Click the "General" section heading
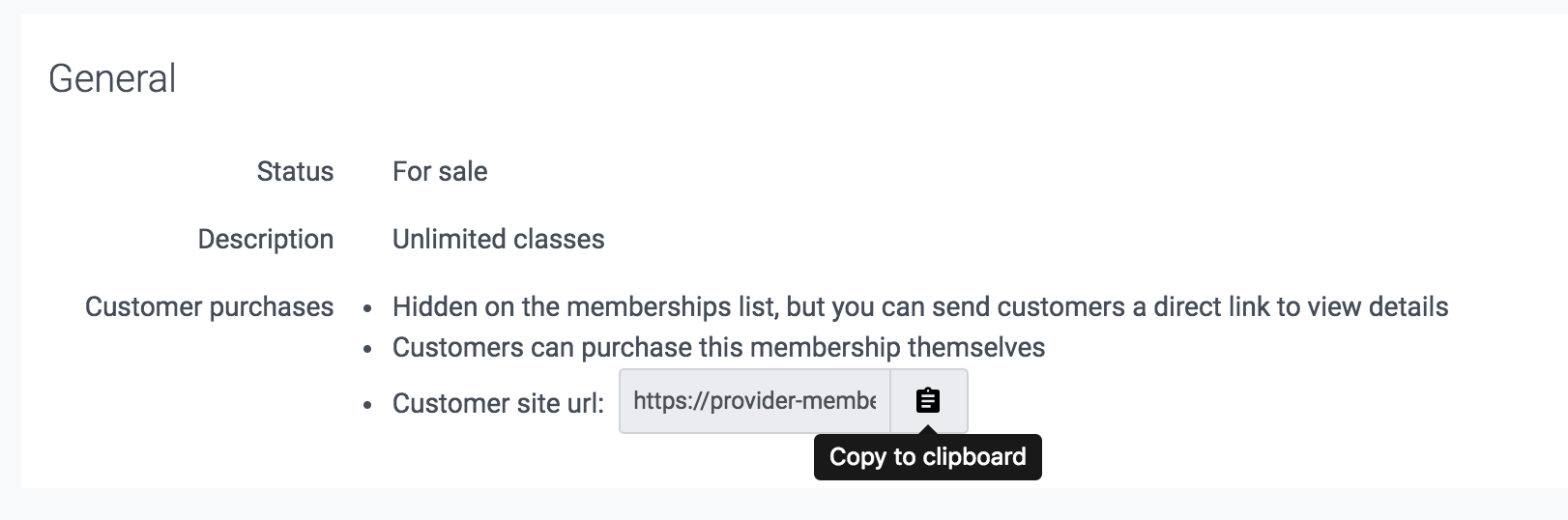Image resolution: width=1568 pixels, height=520 pixels. [112, 78]
